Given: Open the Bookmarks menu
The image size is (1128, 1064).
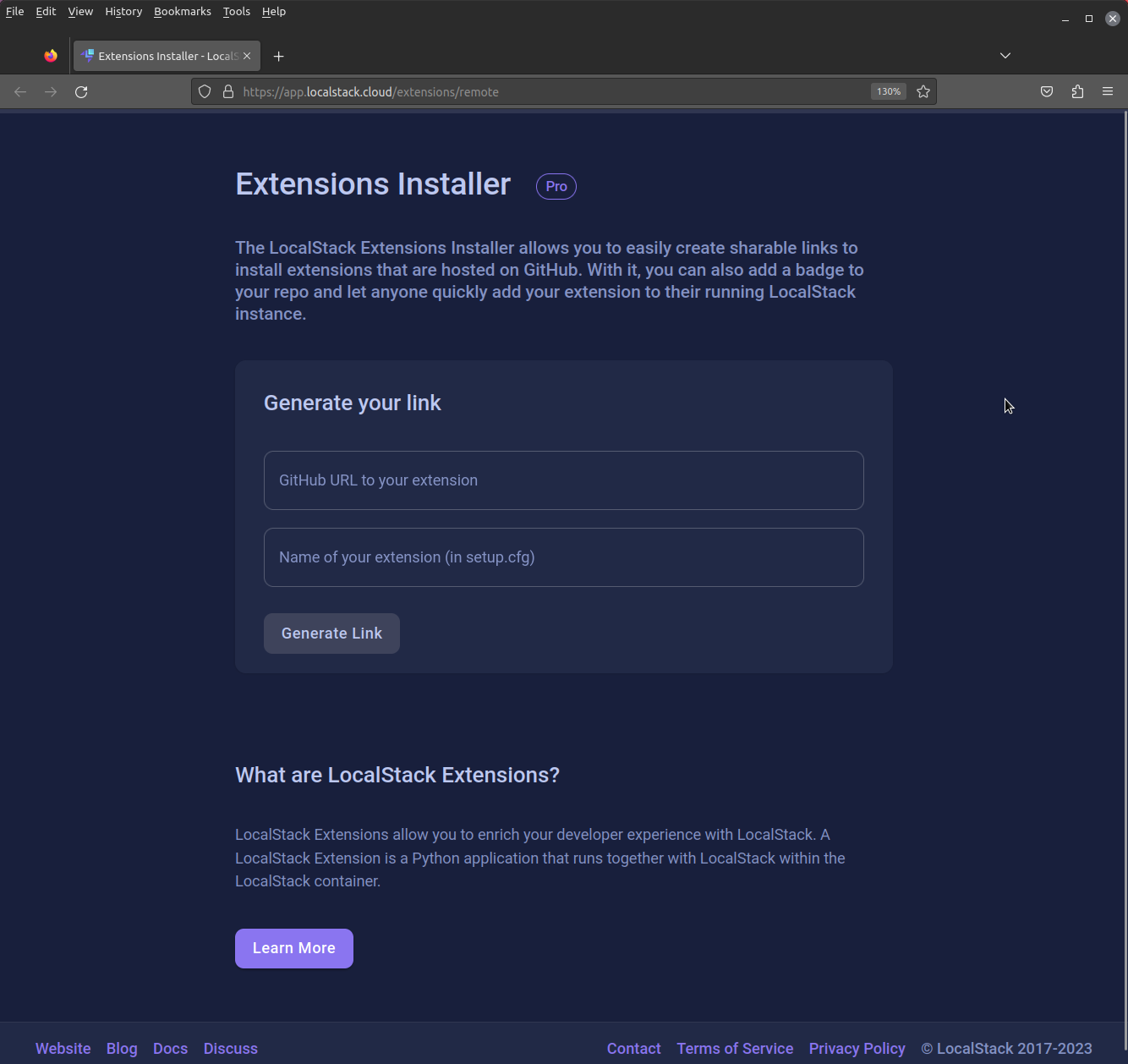Looking at the screenshot, I should 182,11.
